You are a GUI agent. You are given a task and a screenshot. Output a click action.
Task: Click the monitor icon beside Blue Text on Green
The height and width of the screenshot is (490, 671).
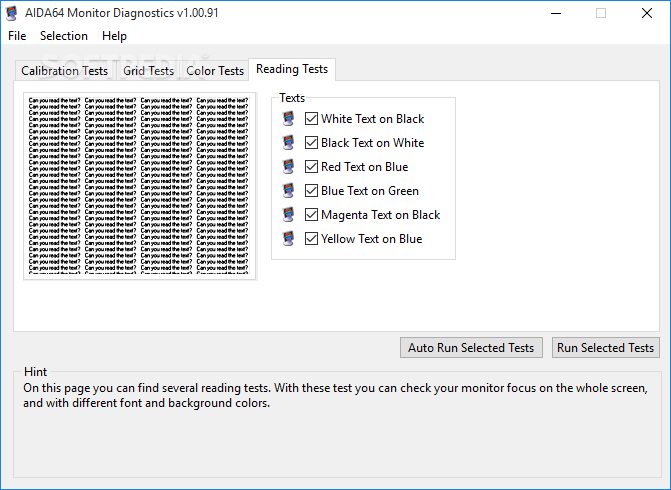289,190
